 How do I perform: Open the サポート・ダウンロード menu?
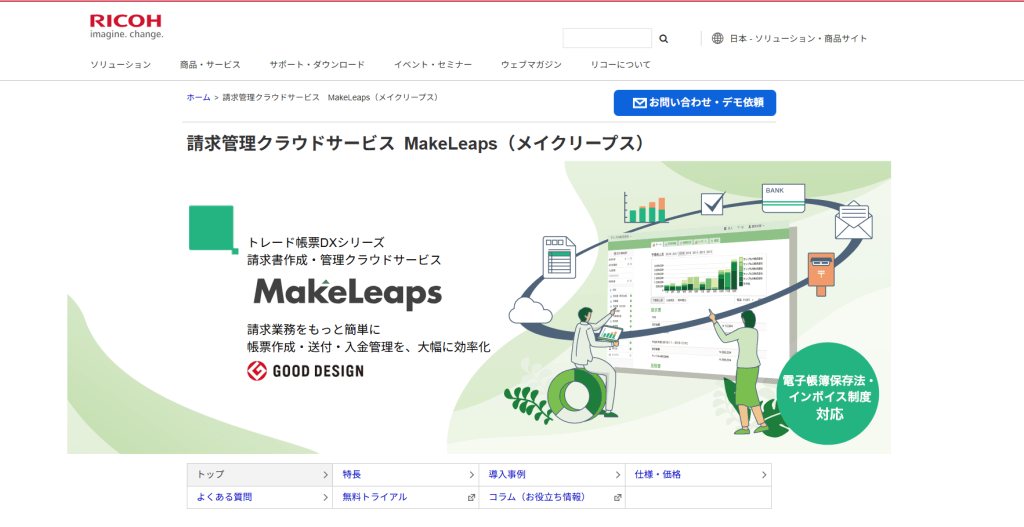(317, 65)
